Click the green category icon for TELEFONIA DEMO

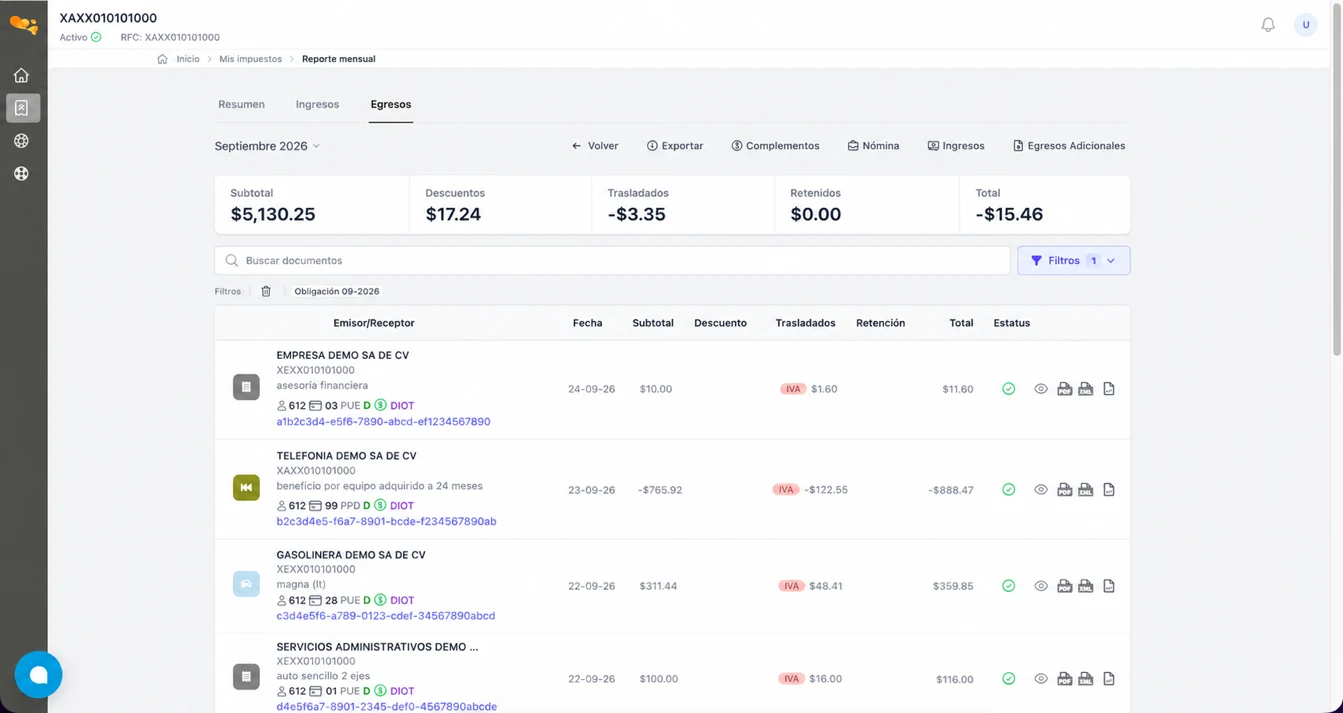(246, 487)
